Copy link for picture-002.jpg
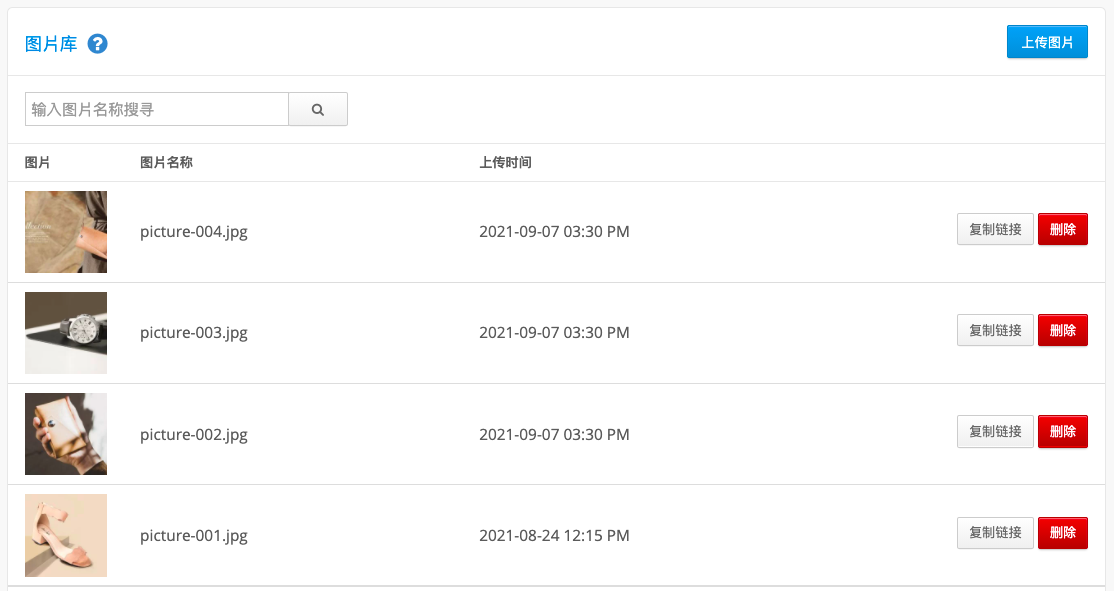Viewport: 1114px width, 591px height. pyautogui.click(x=995, y=431)
